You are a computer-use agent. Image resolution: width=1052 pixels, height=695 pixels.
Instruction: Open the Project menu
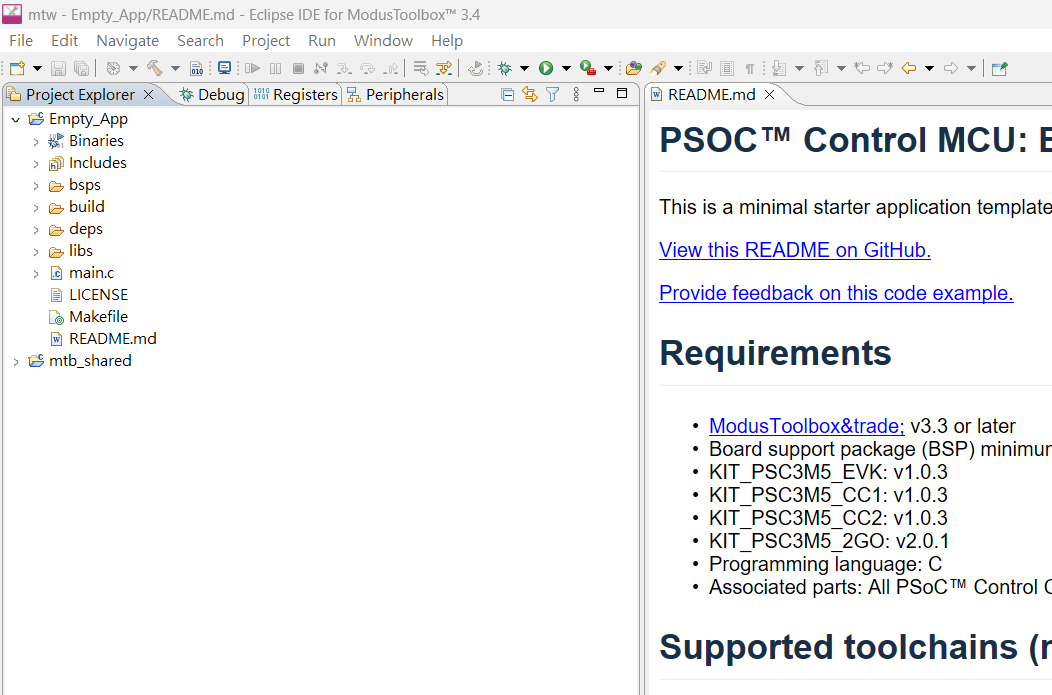click(x=266, y=41)
